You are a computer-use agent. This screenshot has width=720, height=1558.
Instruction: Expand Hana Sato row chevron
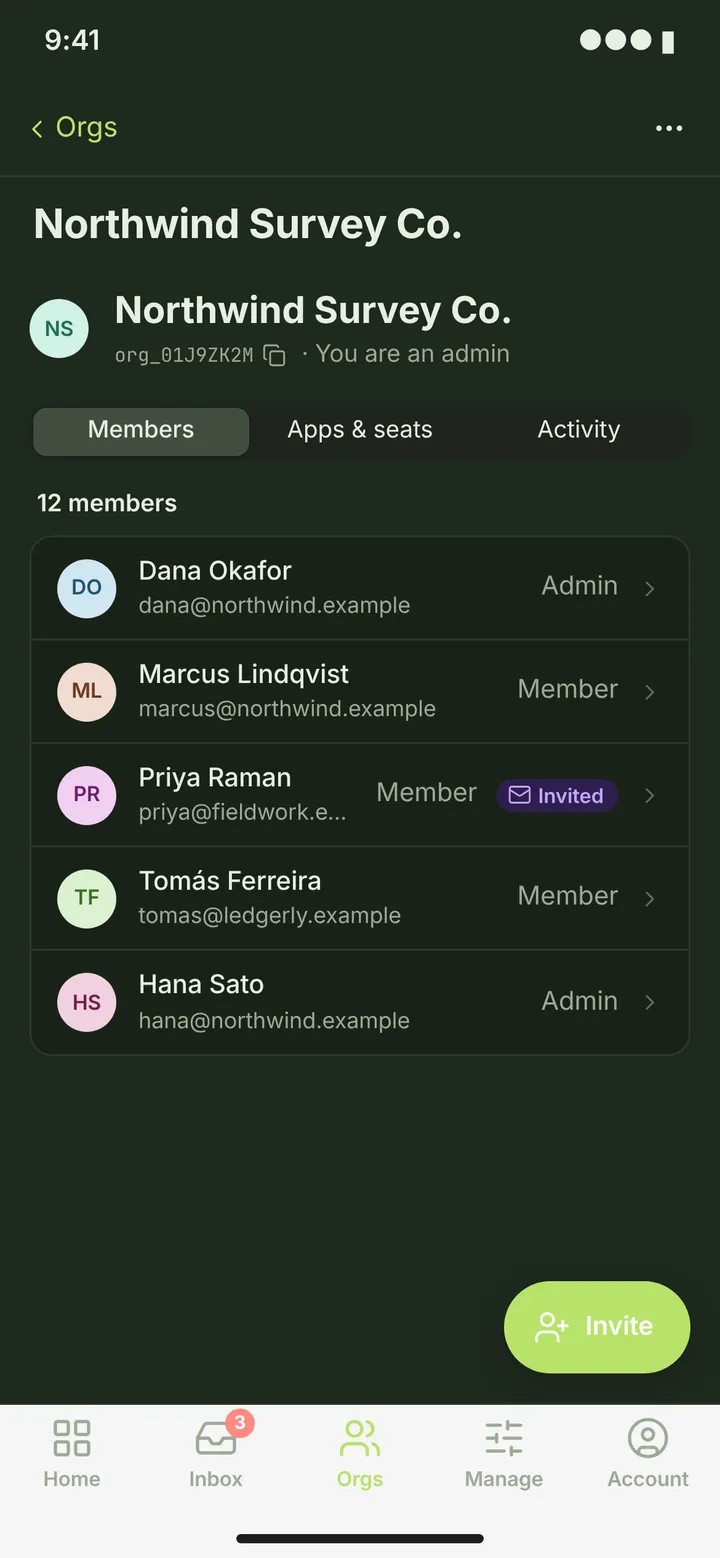click(x=650, y=1002)
